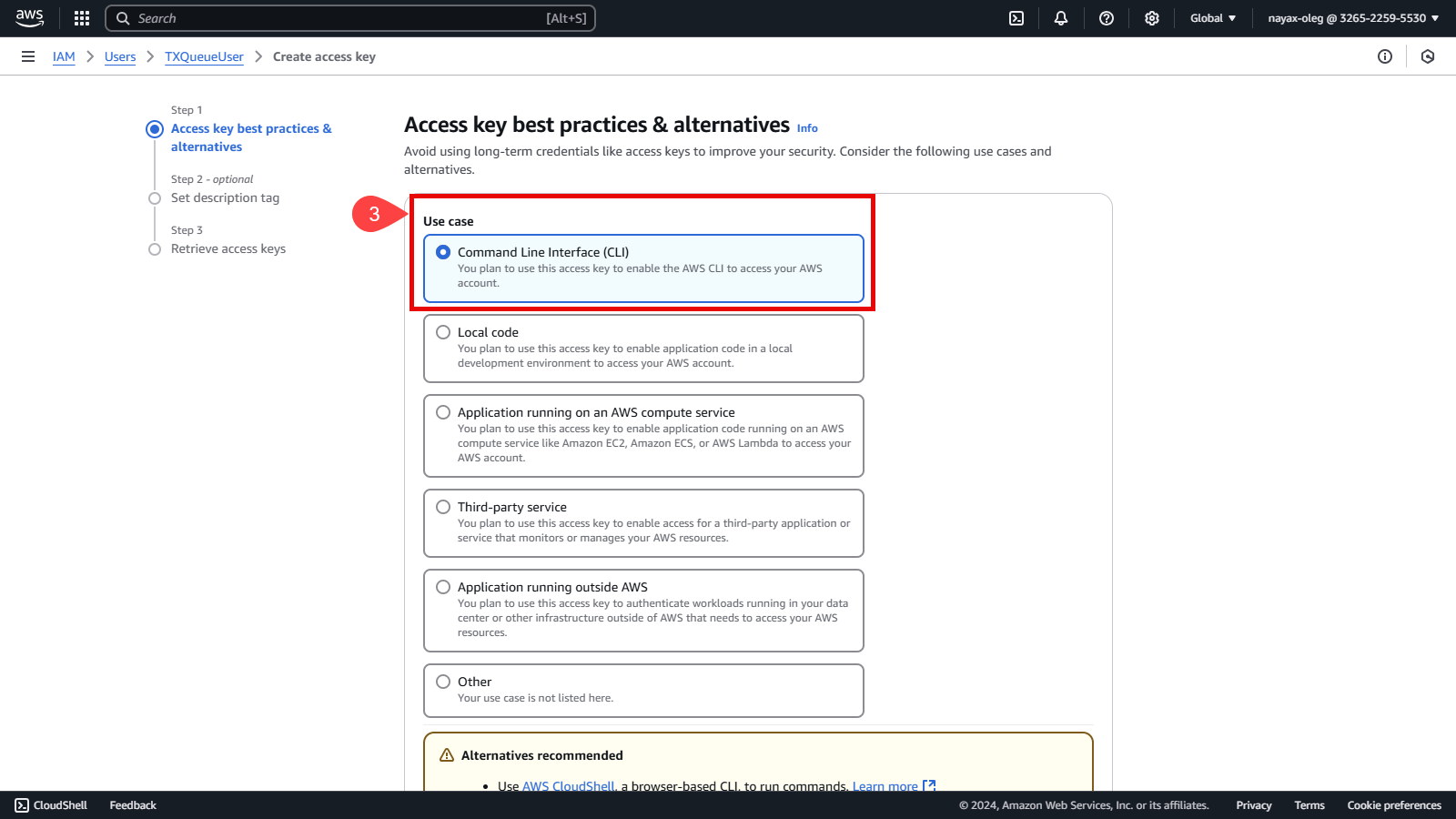Open Cookie preferences
Image resolution: width=1456 pixels, height=819 pixels.
pyautogui.click(x=1394, y=805)
